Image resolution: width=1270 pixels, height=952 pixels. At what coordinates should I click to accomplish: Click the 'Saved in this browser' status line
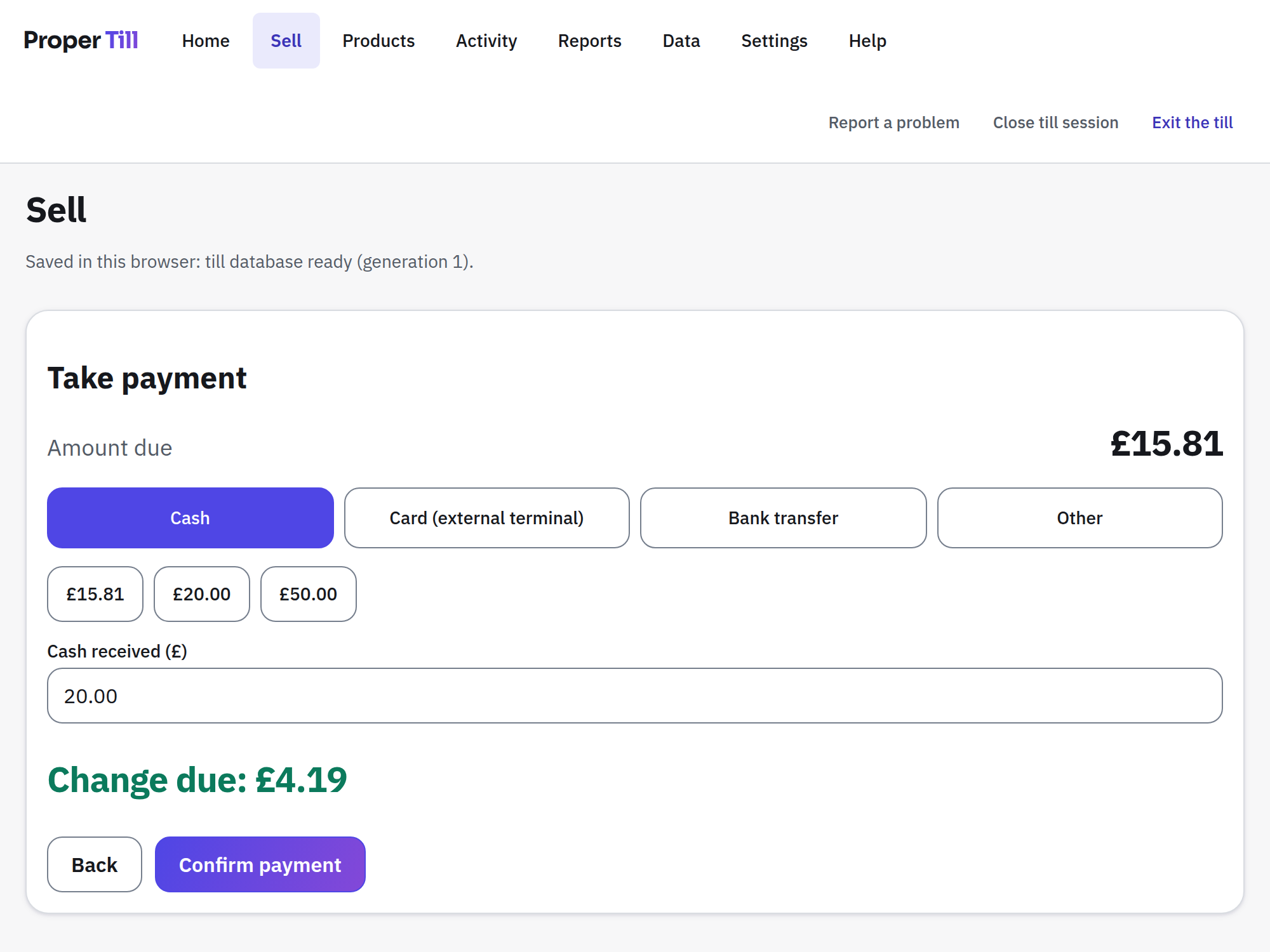tap(250, 262)
